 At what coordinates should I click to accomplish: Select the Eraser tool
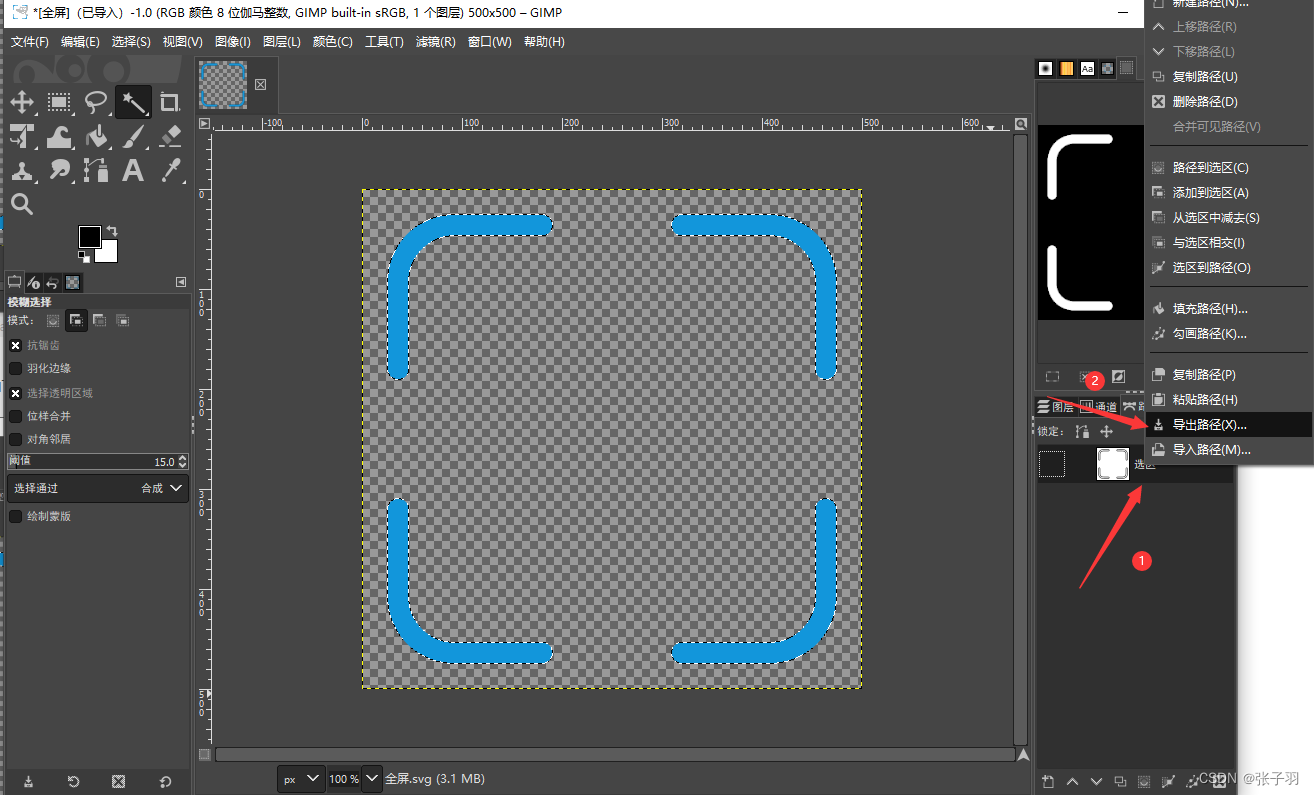(x=170, y=136)
